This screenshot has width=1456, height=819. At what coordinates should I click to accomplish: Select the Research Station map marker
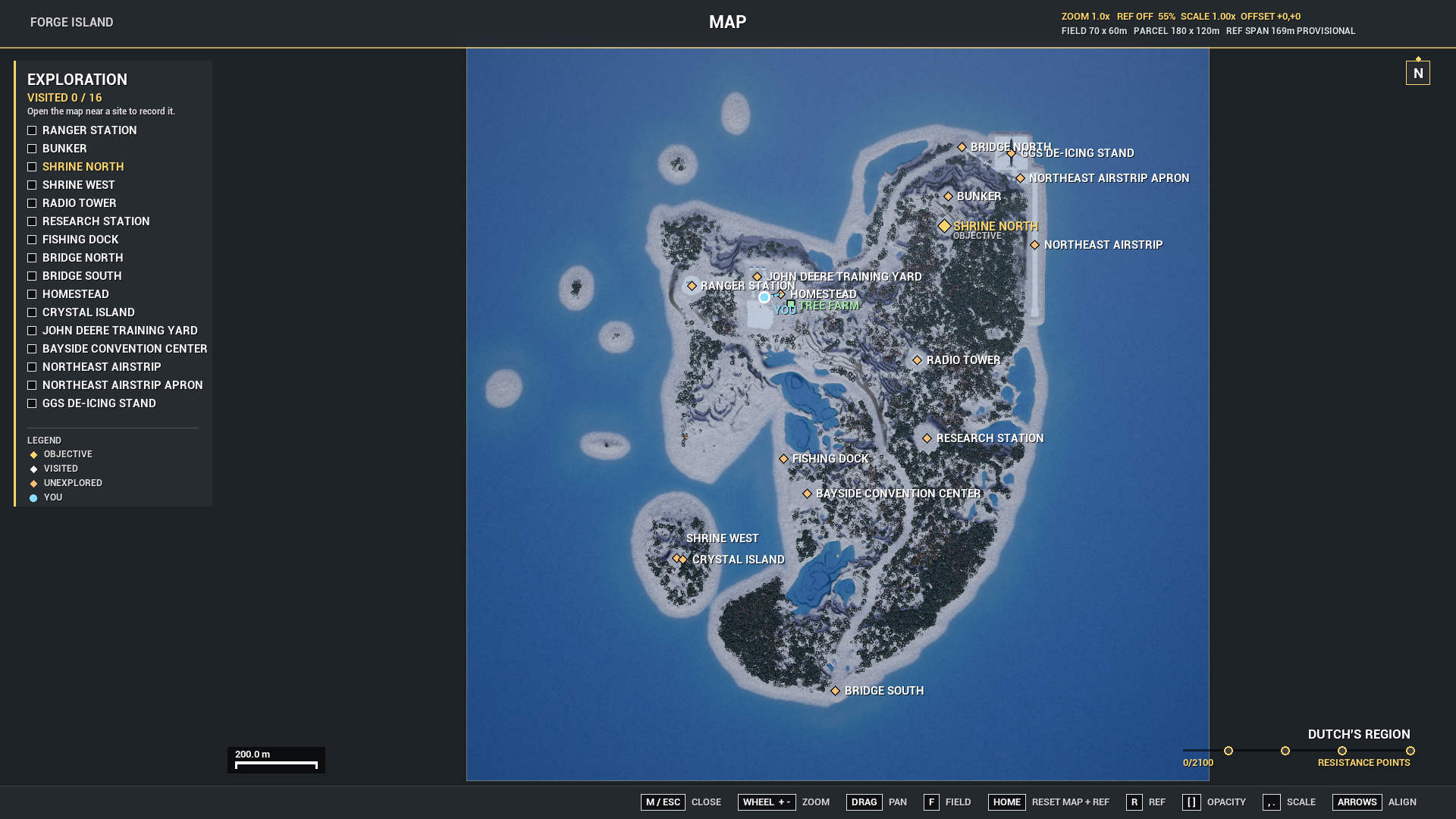tap(927, 438)
